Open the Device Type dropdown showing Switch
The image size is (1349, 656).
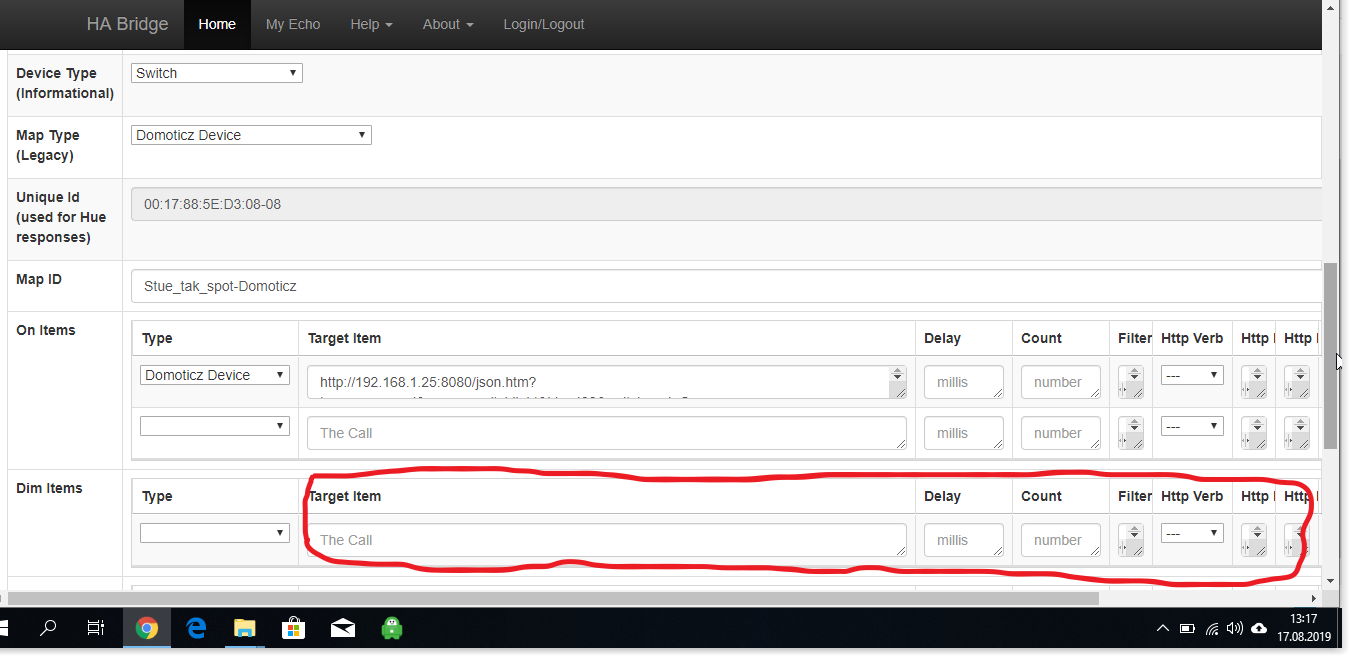click(x=217, y=73)
